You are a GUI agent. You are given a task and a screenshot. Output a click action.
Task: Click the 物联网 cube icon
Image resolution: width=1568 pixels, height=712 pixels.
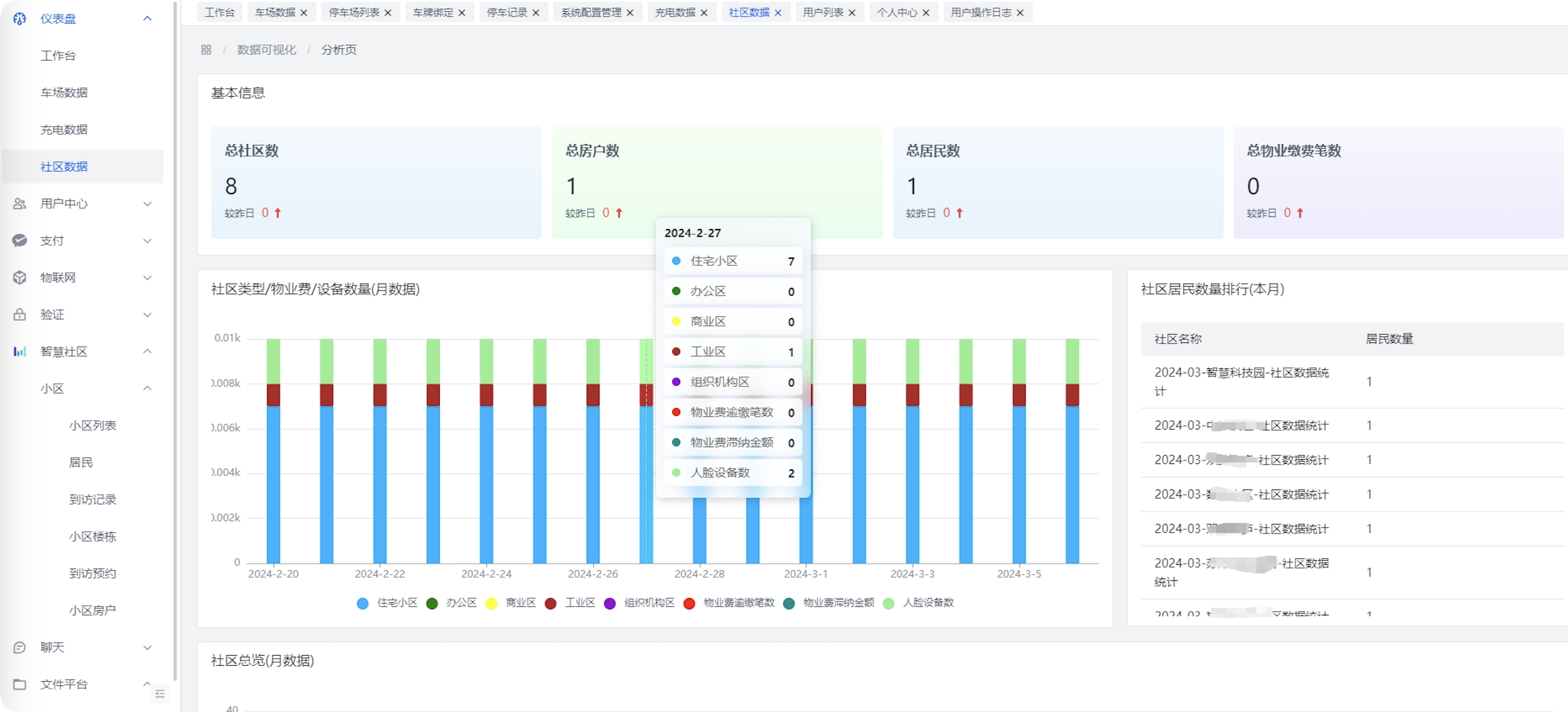point(20,278)
